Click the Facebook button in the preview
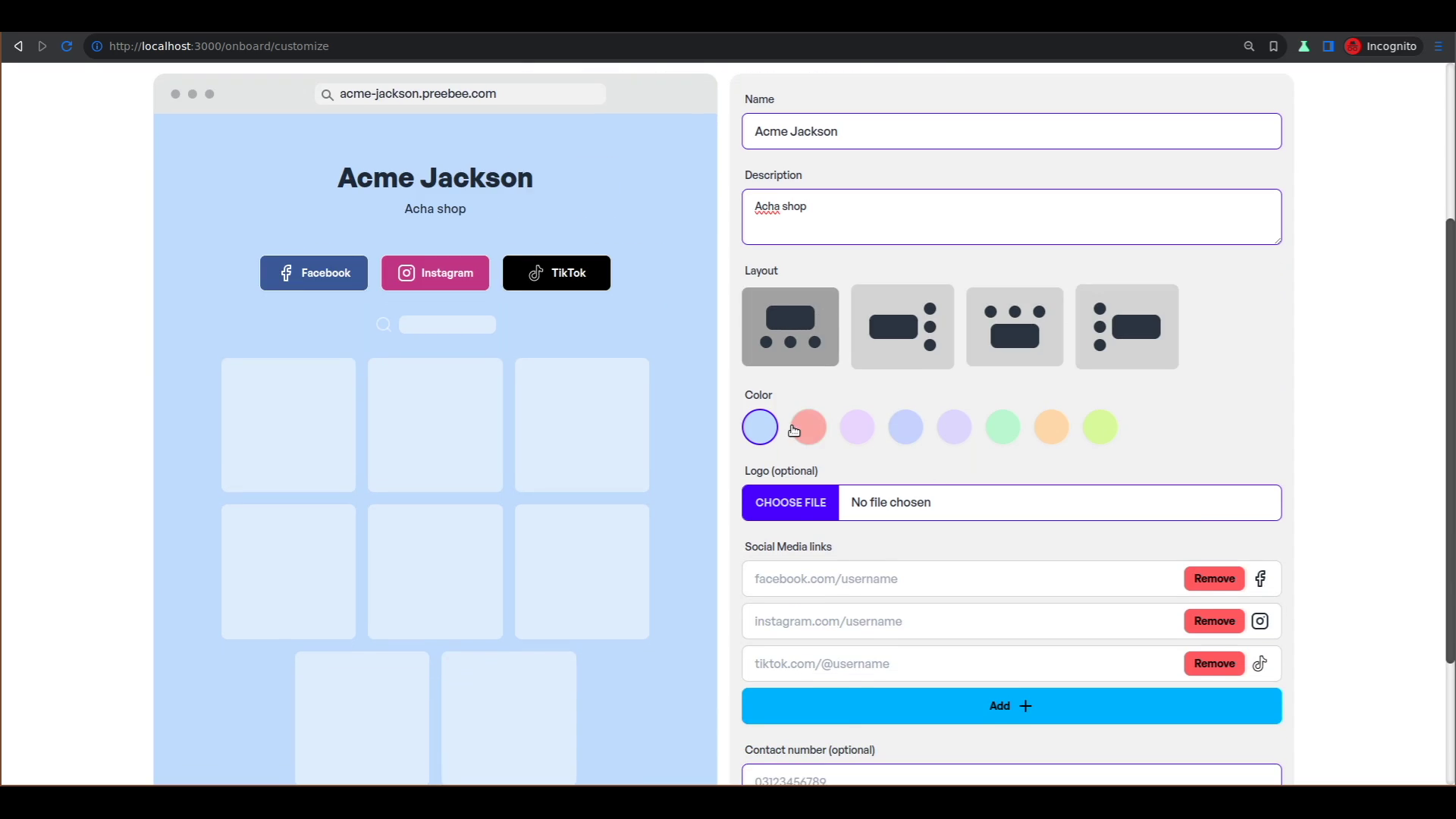The height and width of the screenshot is (819, 1456). 314,273
